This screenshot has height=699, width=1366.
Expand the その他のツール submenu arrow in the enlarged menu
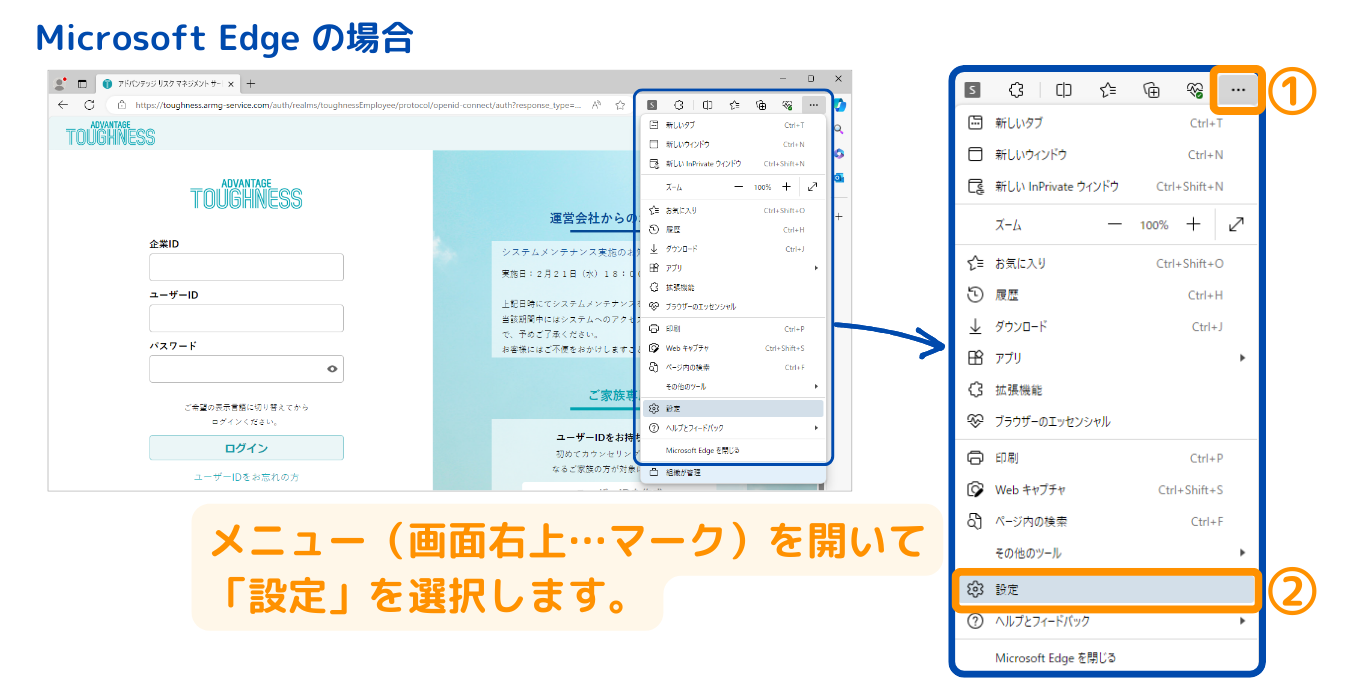click(x=1243, y=553)
